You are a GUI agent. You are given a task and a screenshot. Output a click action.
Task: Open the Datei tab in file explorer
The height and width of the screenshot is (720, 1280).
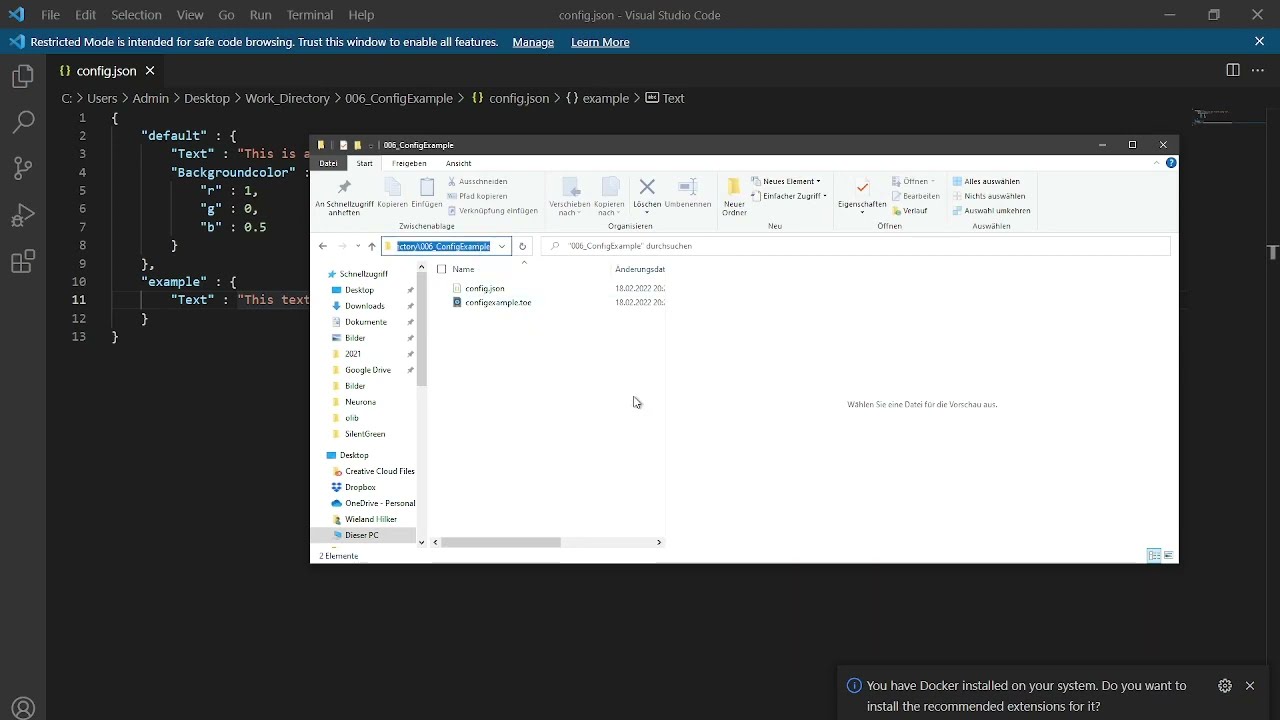tap(328, 163)
